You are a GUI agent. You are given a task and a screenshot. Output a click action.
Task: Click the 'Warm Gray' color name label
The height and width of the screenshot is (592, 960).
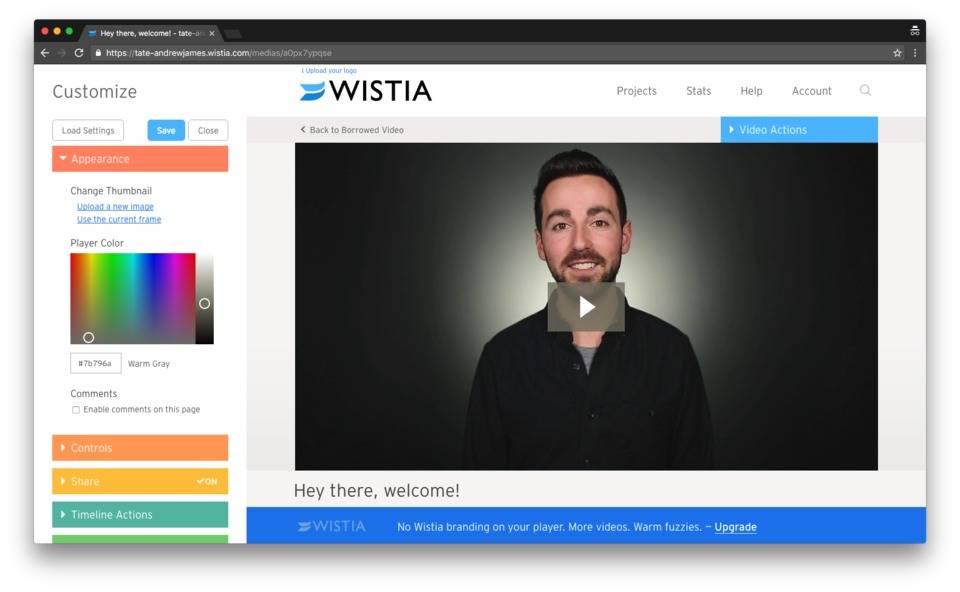click(x=149, y=364)
